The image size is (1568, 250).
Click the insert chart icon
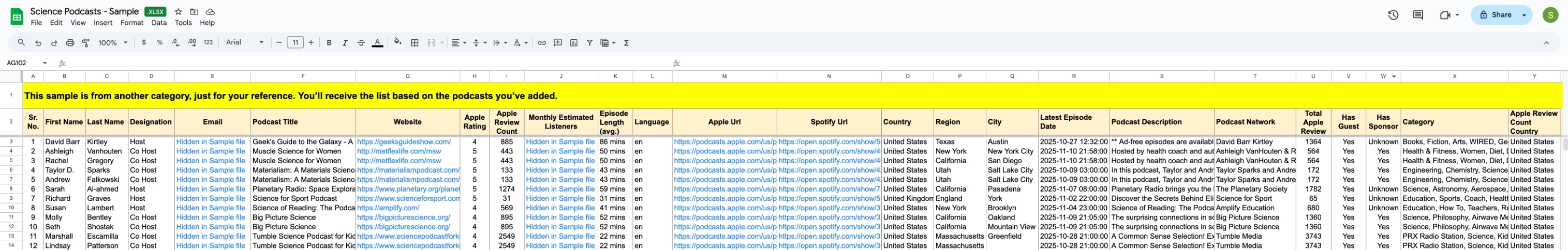coord(573,42)
